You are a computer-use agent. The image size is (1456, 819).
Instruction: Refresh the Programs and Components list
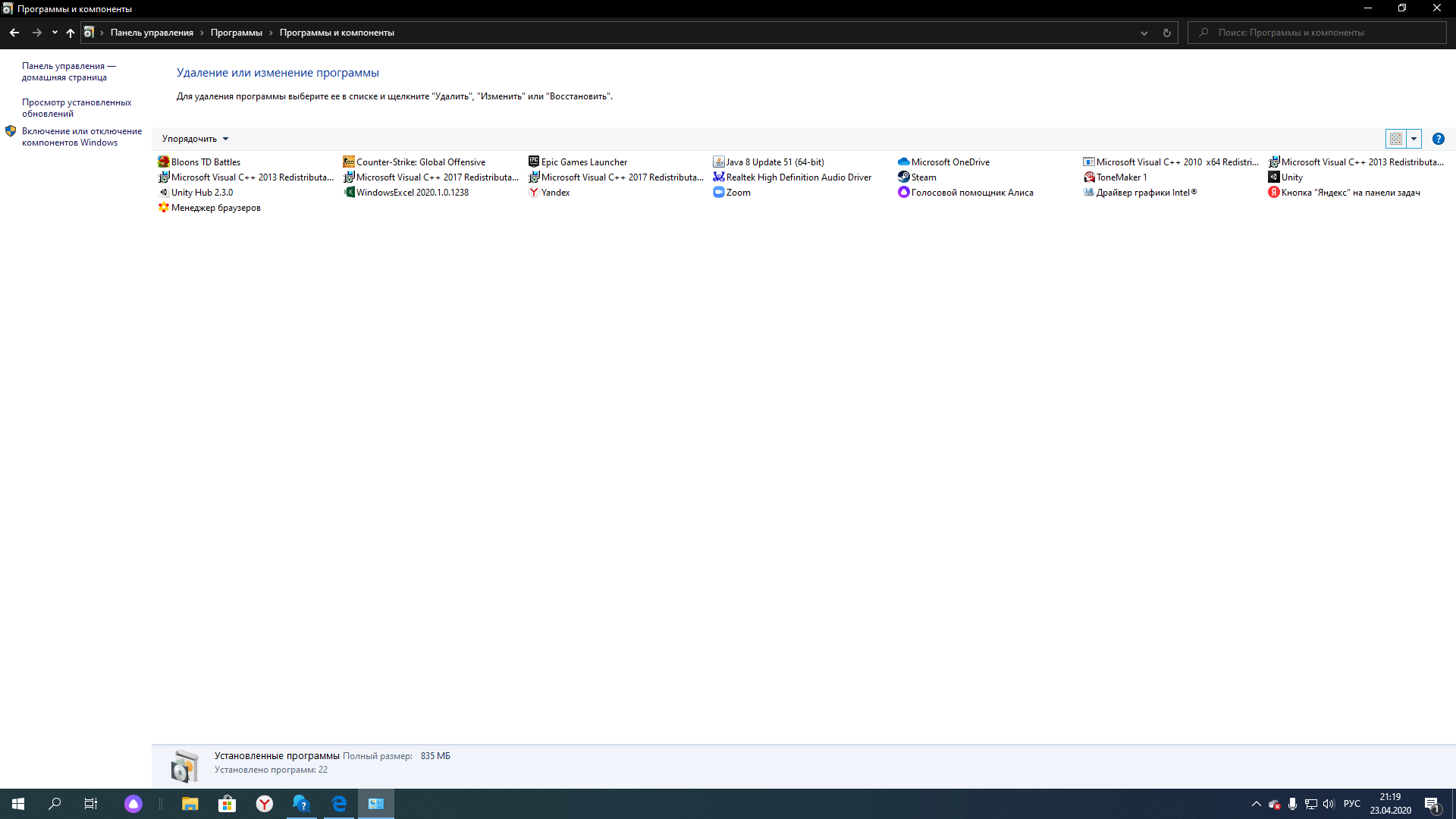[x=1166, y=33]
